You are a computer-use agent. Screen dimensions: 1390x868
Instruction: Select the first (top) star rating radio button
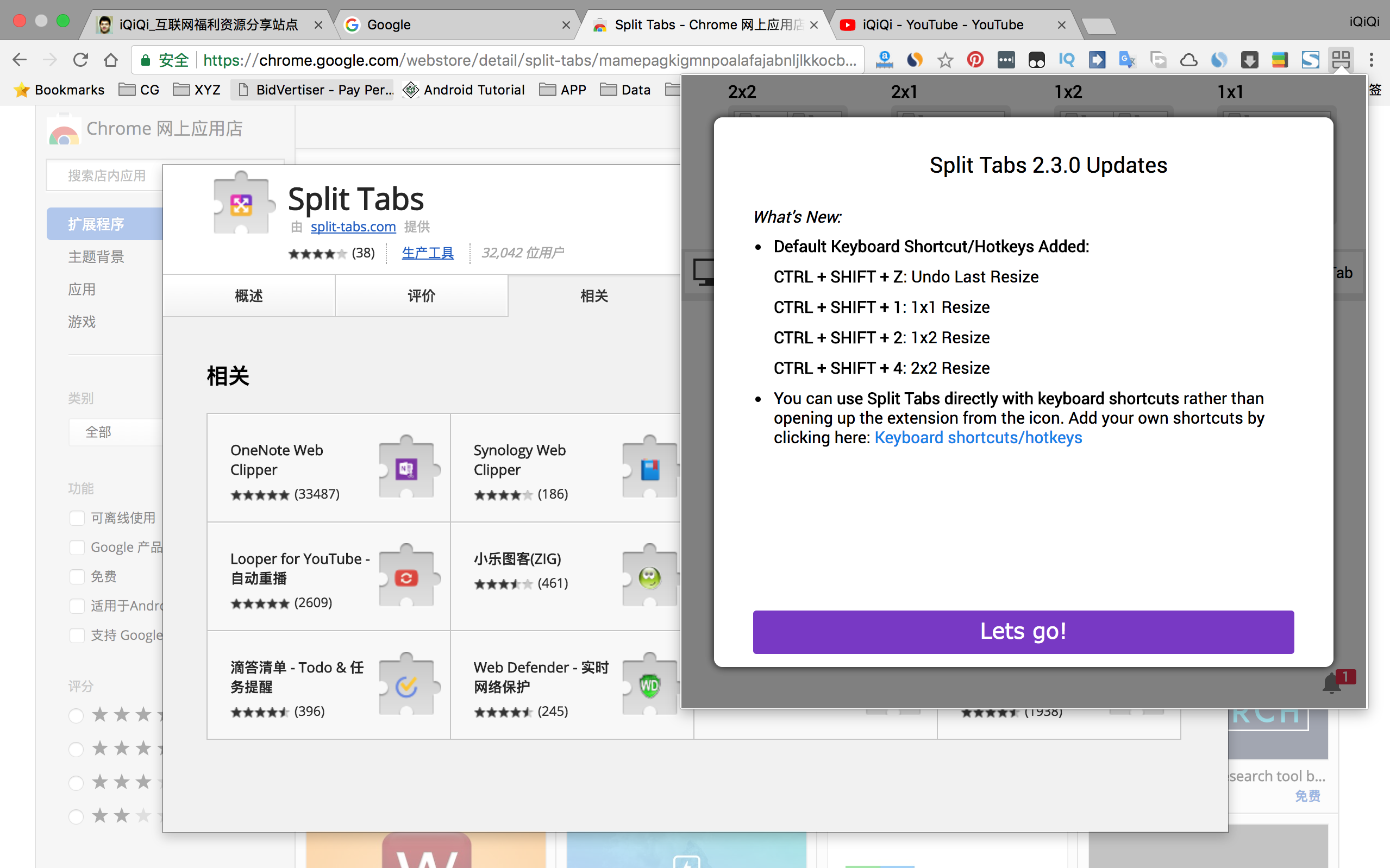[76, 715]
